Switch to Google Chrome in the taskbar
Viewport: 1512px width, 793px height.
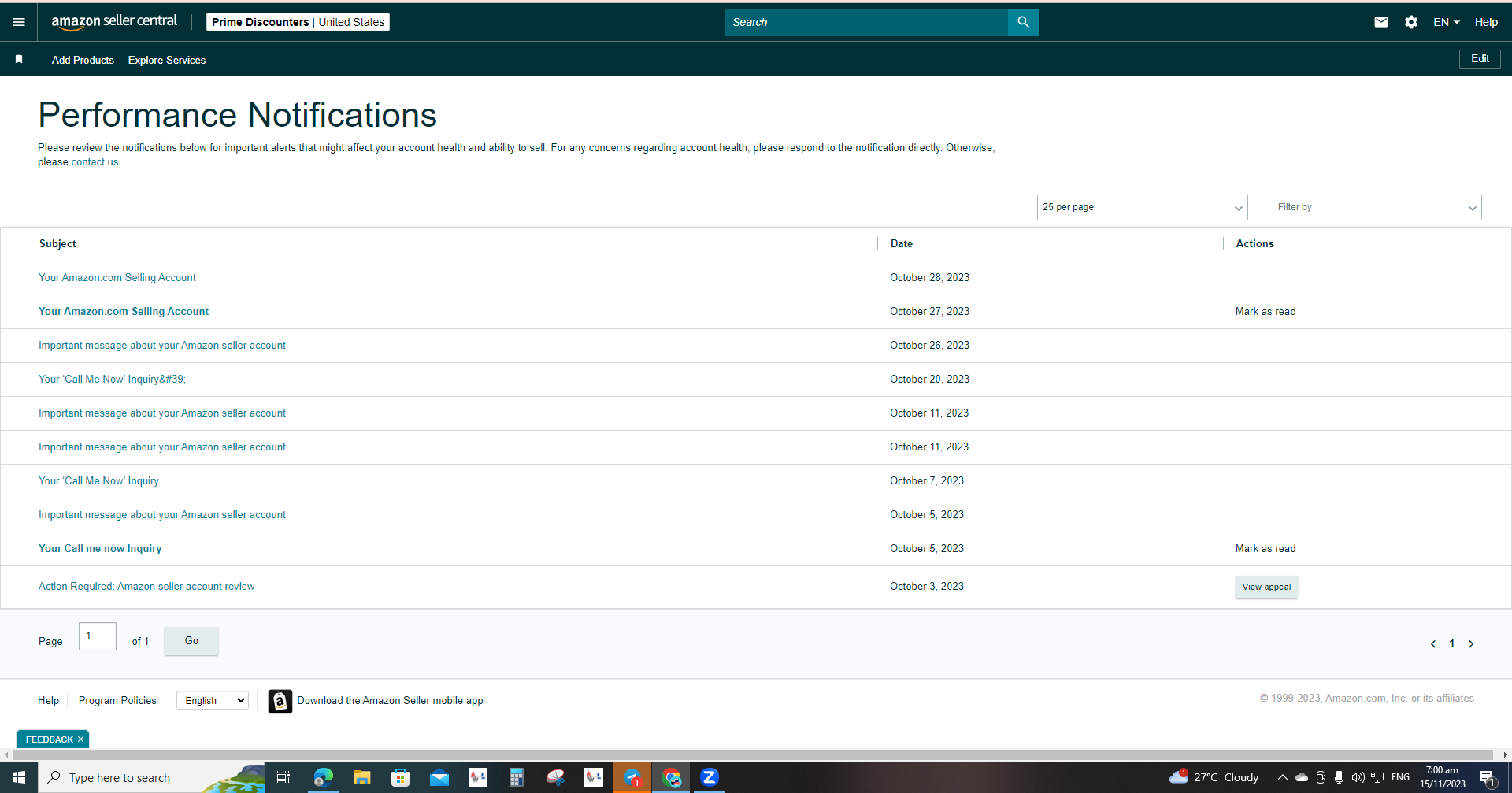click(x=671, y=778)
